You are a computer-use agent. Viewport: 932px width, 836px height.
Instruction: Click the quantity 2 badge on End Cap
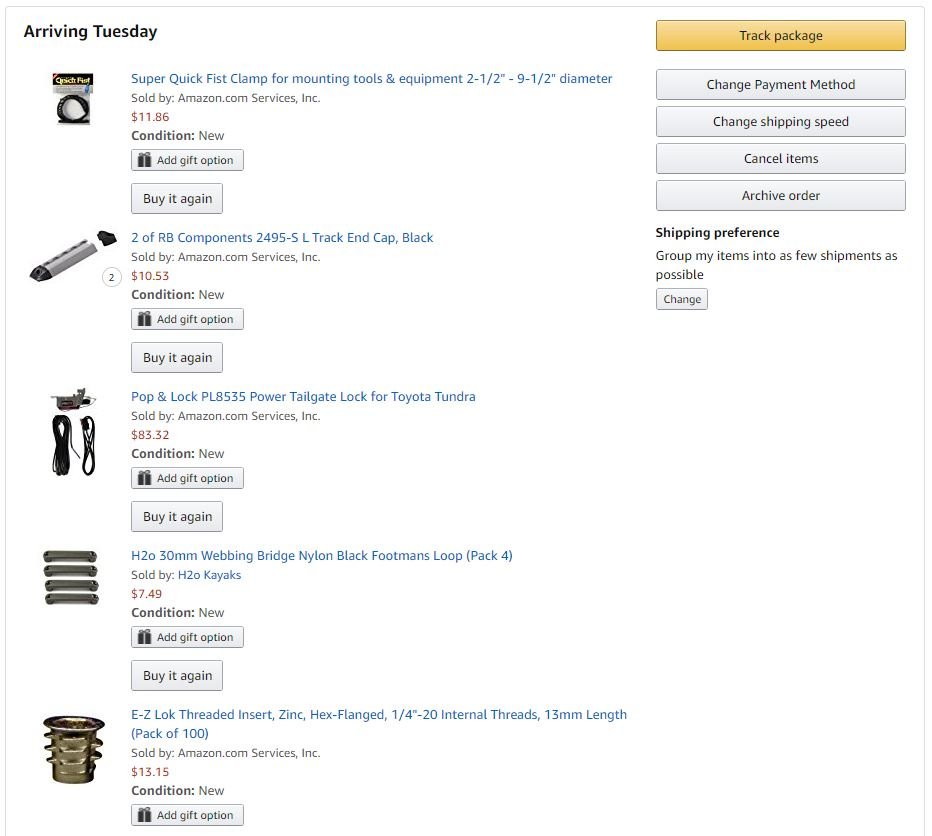(x=112, y=277)
